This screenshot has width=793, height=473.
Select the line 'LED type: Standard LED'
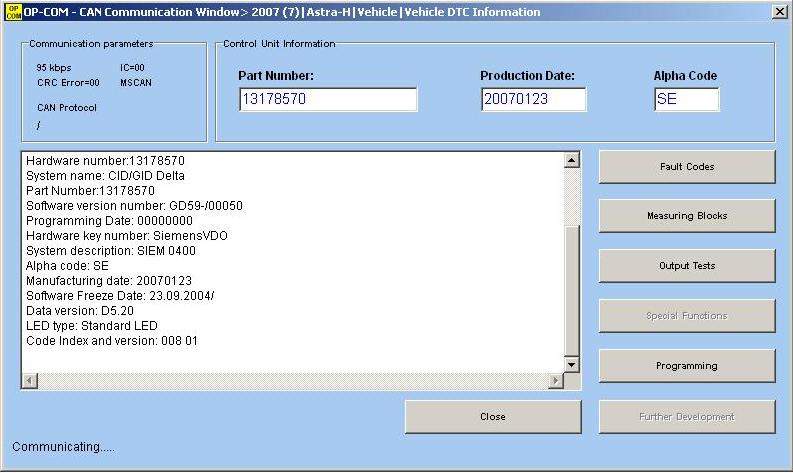point(92,326)
